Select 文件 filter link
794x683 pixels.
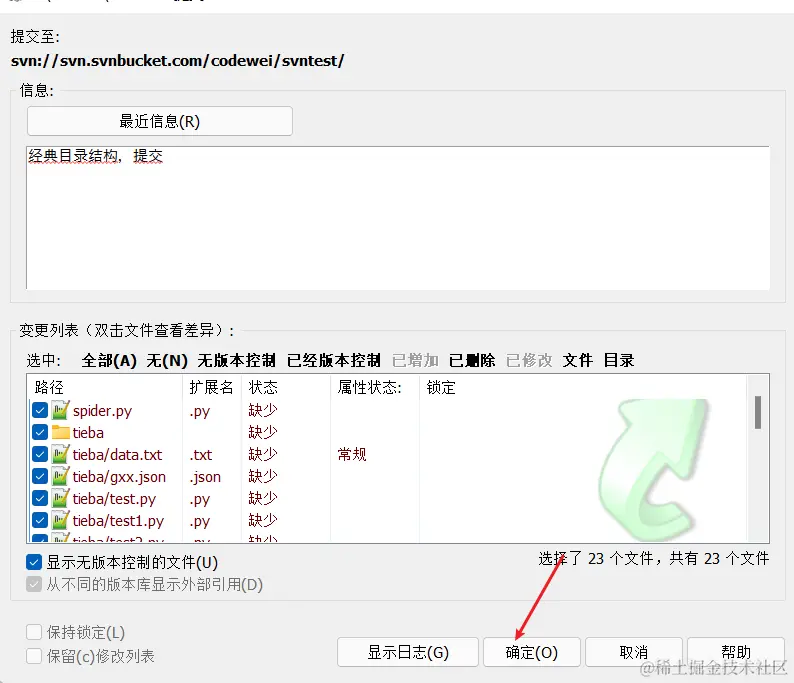577,360
